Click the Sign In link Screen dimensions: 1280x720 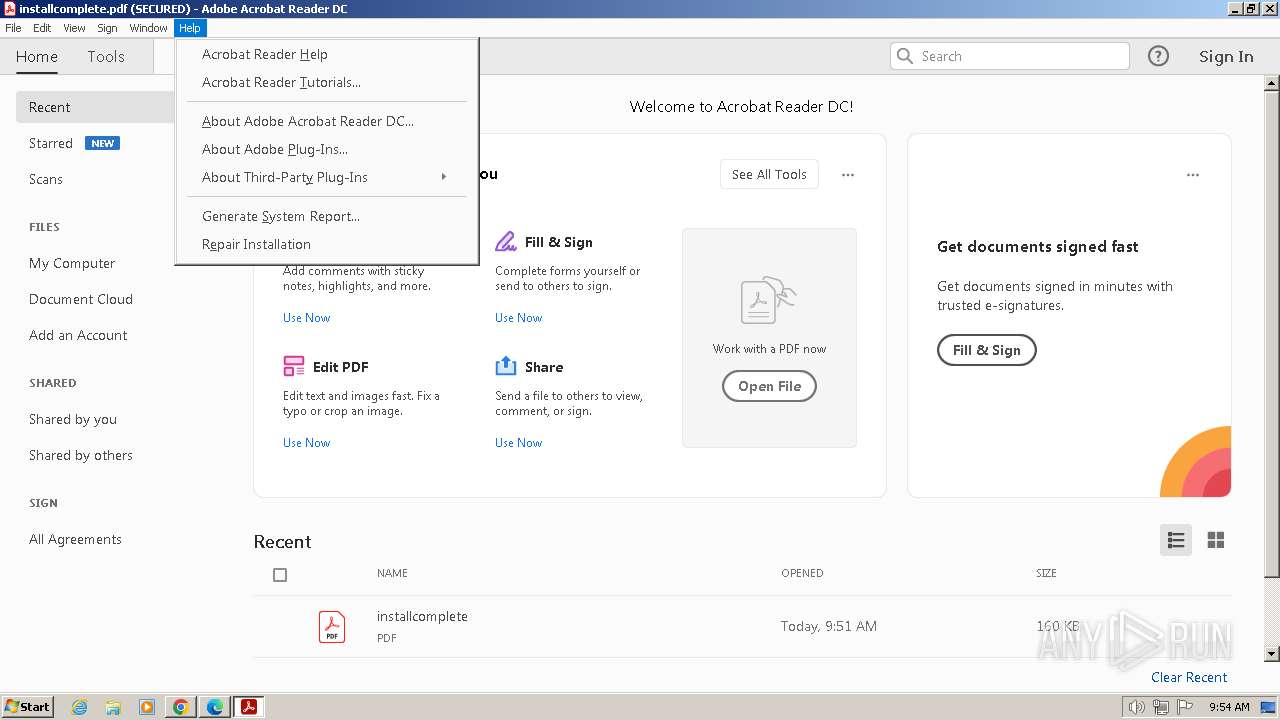pyautogui.click(x=1226, y=57)
